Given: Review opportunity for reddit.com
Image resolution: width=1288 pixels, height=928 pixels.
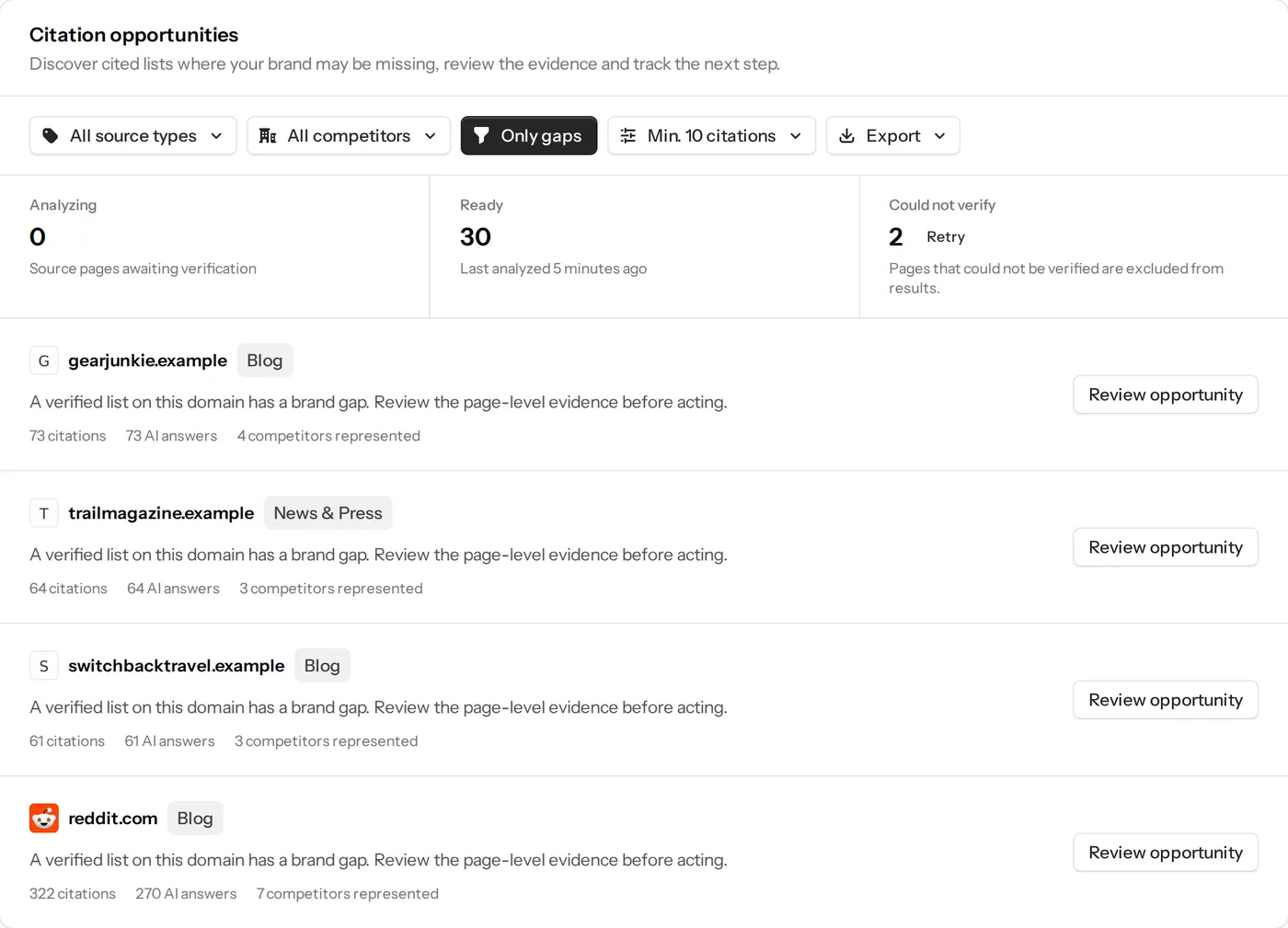Looking at the screenshot, I should click(1166, 853).
